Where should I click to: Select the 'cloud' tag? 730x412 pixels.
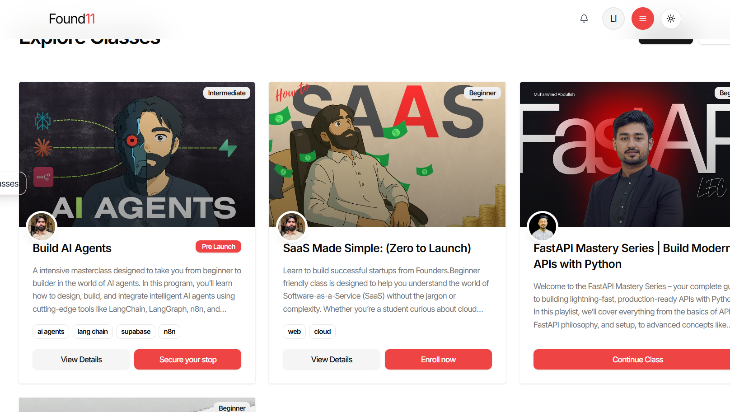pyautogui.click(x=322, y=330)
